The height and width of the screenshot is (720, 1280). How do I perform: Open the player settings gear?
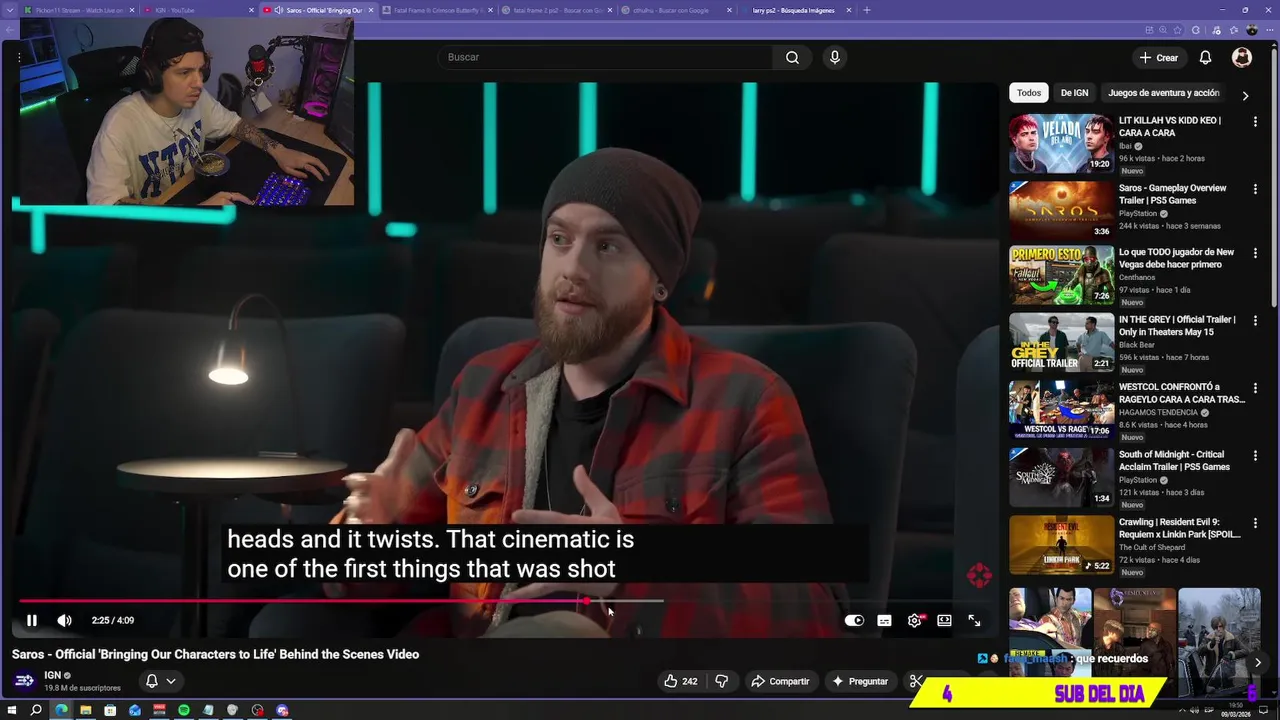tap(914, 620)
